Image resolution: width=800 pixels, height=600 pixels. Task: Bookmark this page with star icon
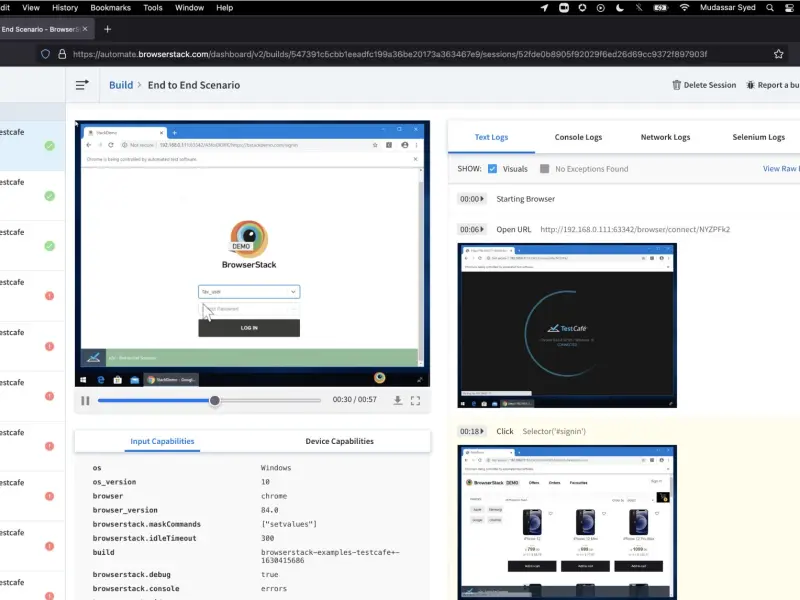(779, 54)
